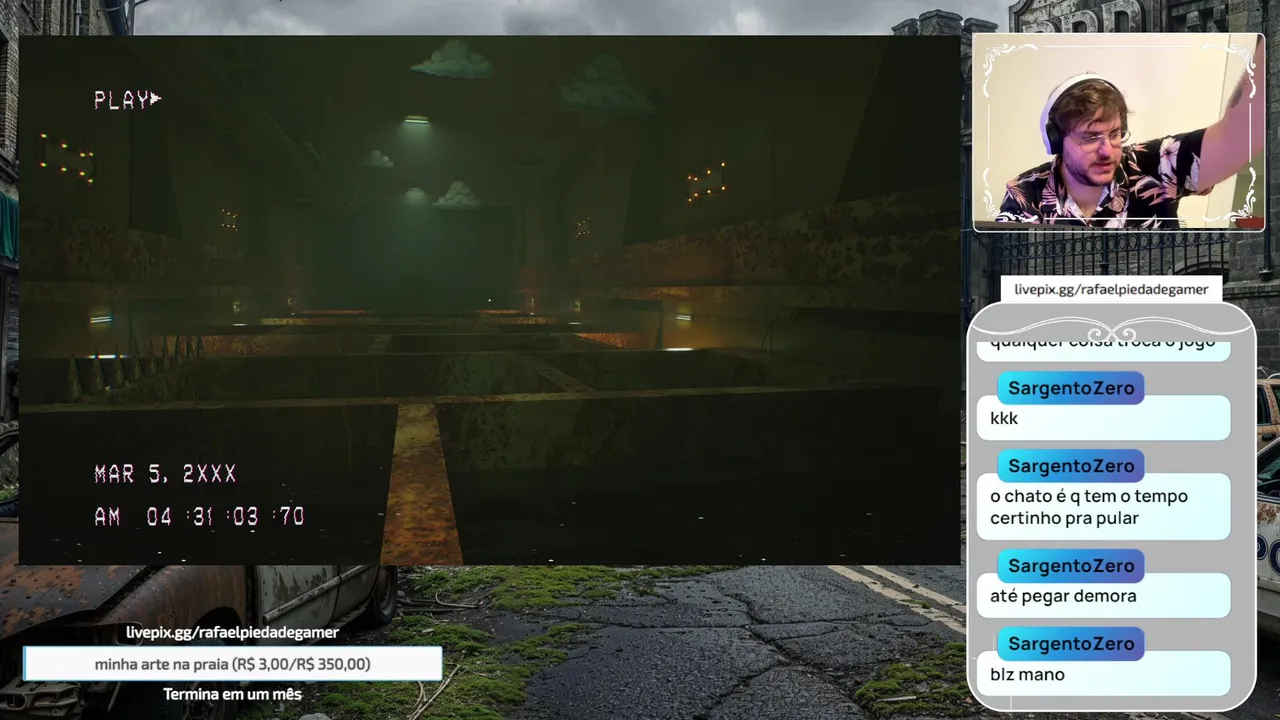Click SargentoZero name above 'até pegar demora'

[1070, 566]
